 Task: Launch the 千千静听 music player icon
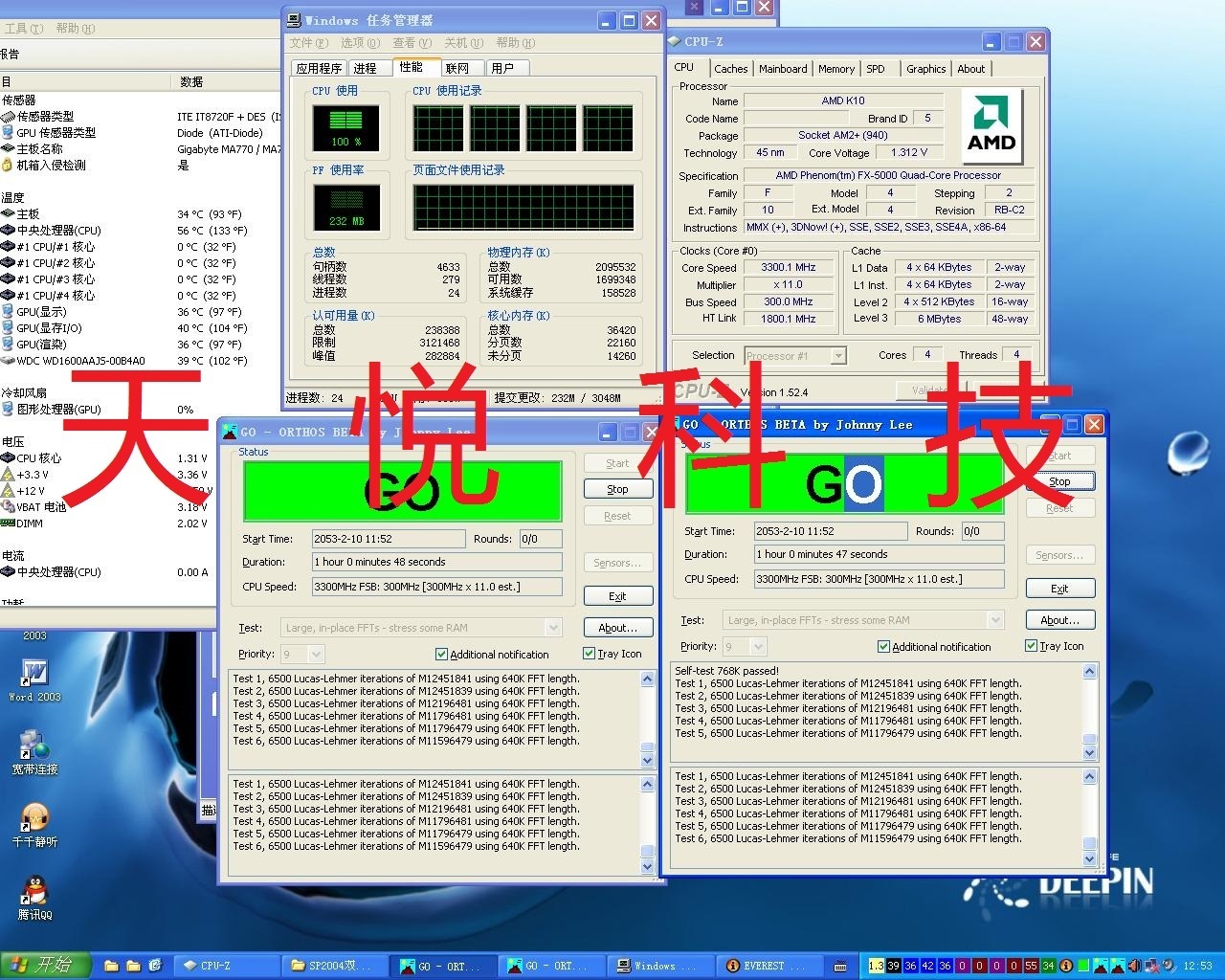(34, 818)
